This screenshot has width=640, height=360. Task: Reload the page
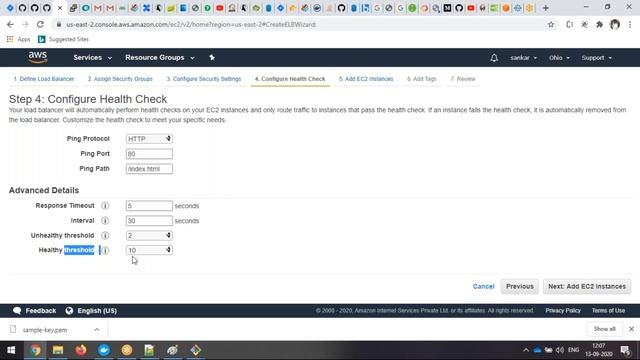pyautogui.click(x=40, y=24)
